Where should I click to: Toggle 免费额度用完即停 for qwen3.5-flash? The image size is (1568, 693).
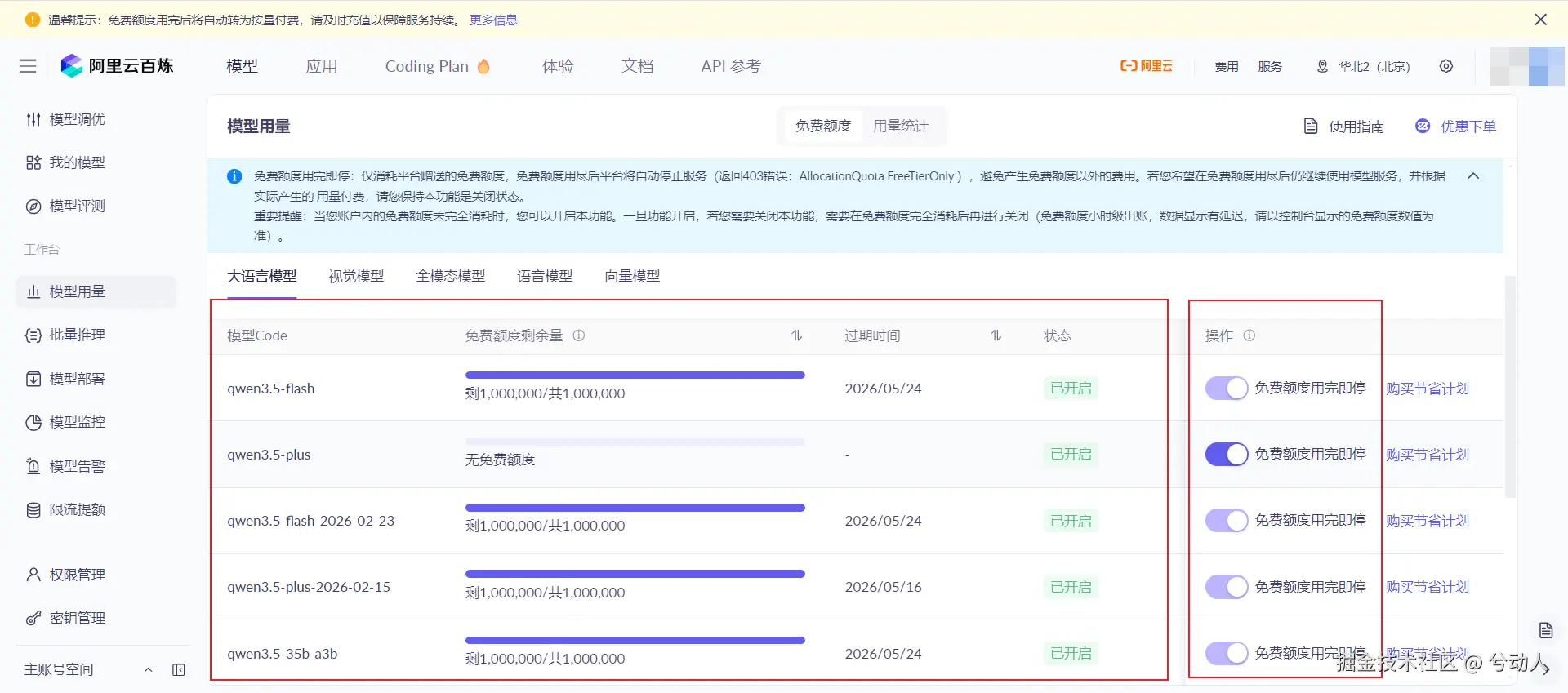pos(1227,388)
